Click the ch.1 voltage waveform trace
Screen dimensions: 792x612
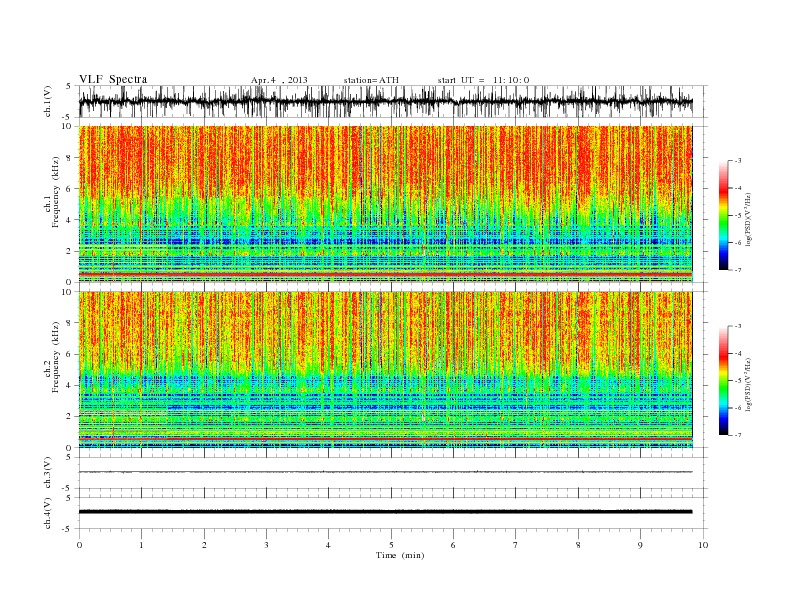[x=385, y=101]
